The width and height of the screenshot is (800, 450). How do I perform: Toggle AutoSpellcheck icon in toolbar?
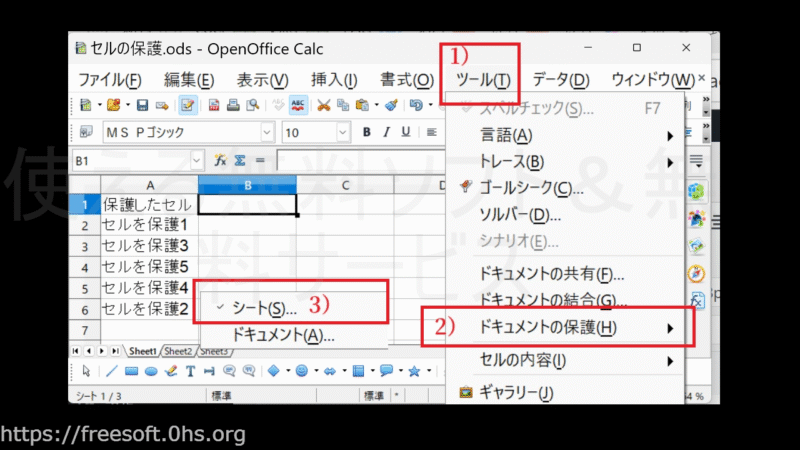298,105
